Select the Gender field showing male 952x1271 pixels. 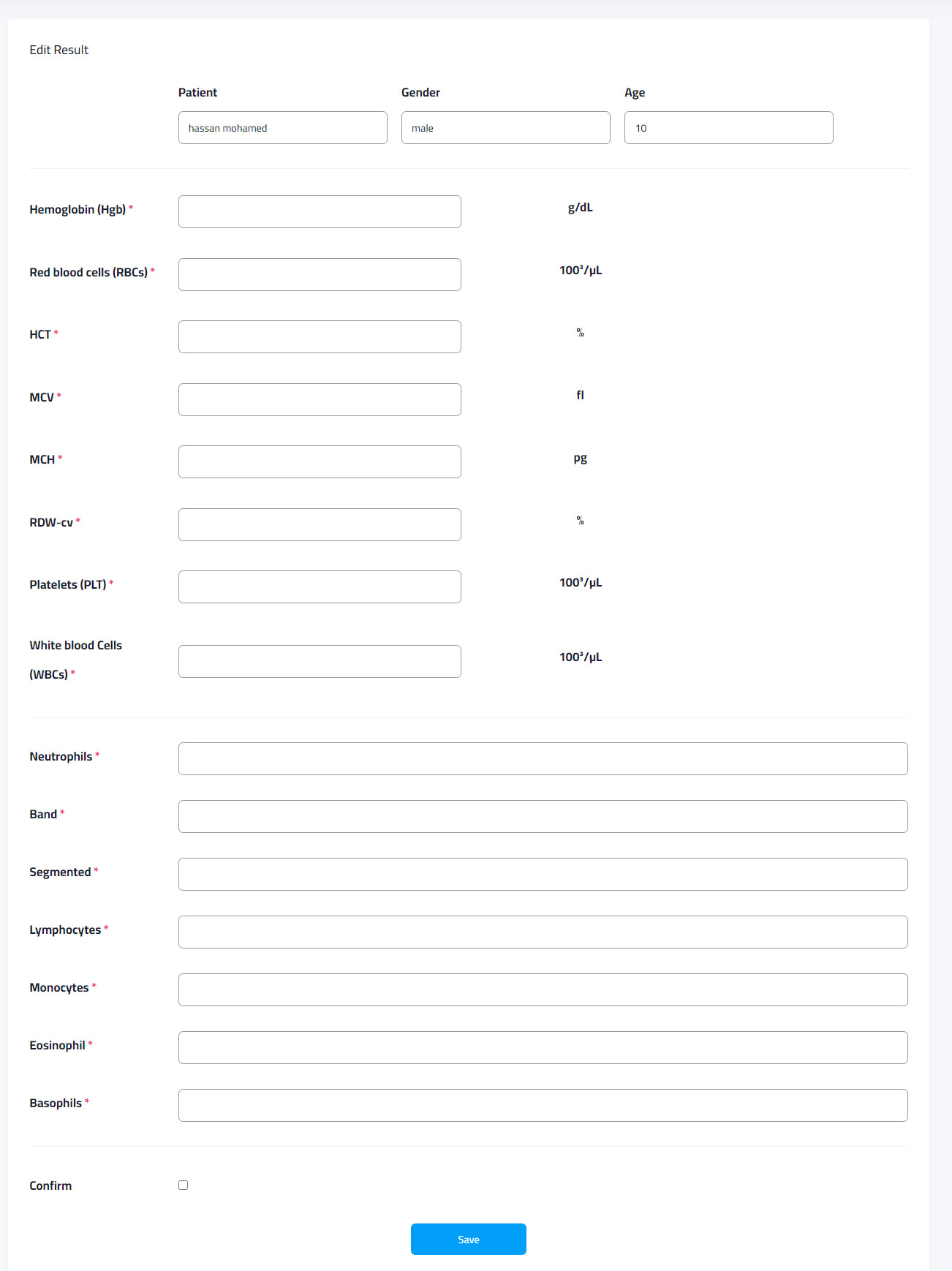[505, 128]
